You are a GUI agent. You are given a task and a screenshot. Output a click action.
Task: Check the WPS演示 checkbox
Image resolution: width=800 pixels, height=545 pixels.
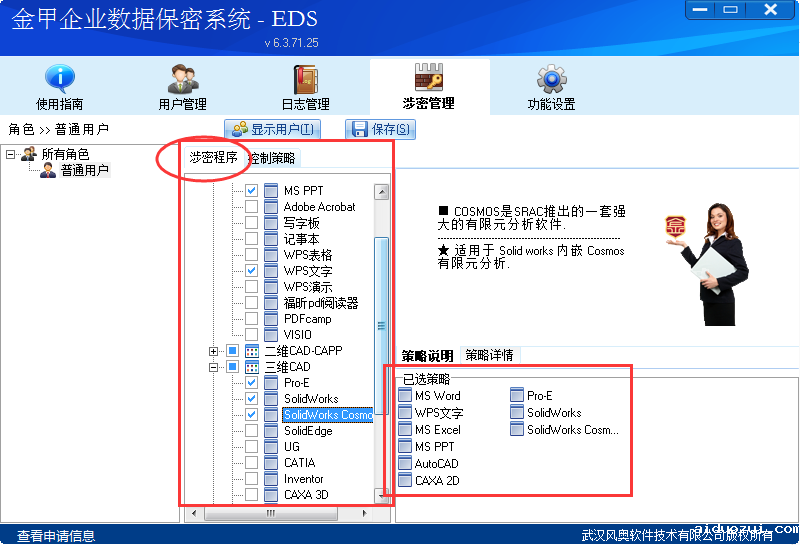pos(251,287)
